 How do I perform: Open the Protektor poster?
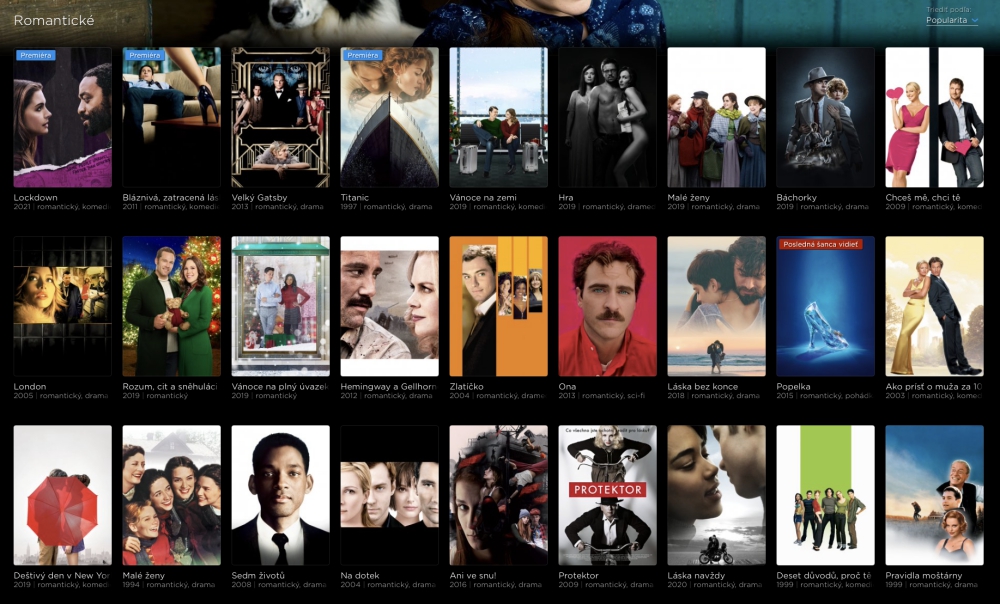(608, 496)
